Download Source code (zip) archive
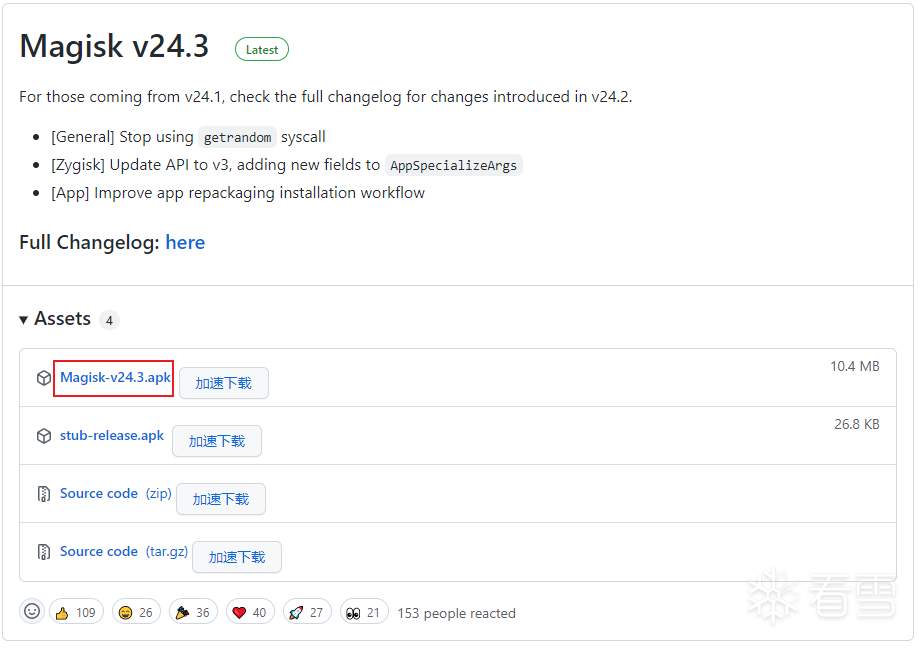Screen dimensions: 918x648 [x=116, y=493]
